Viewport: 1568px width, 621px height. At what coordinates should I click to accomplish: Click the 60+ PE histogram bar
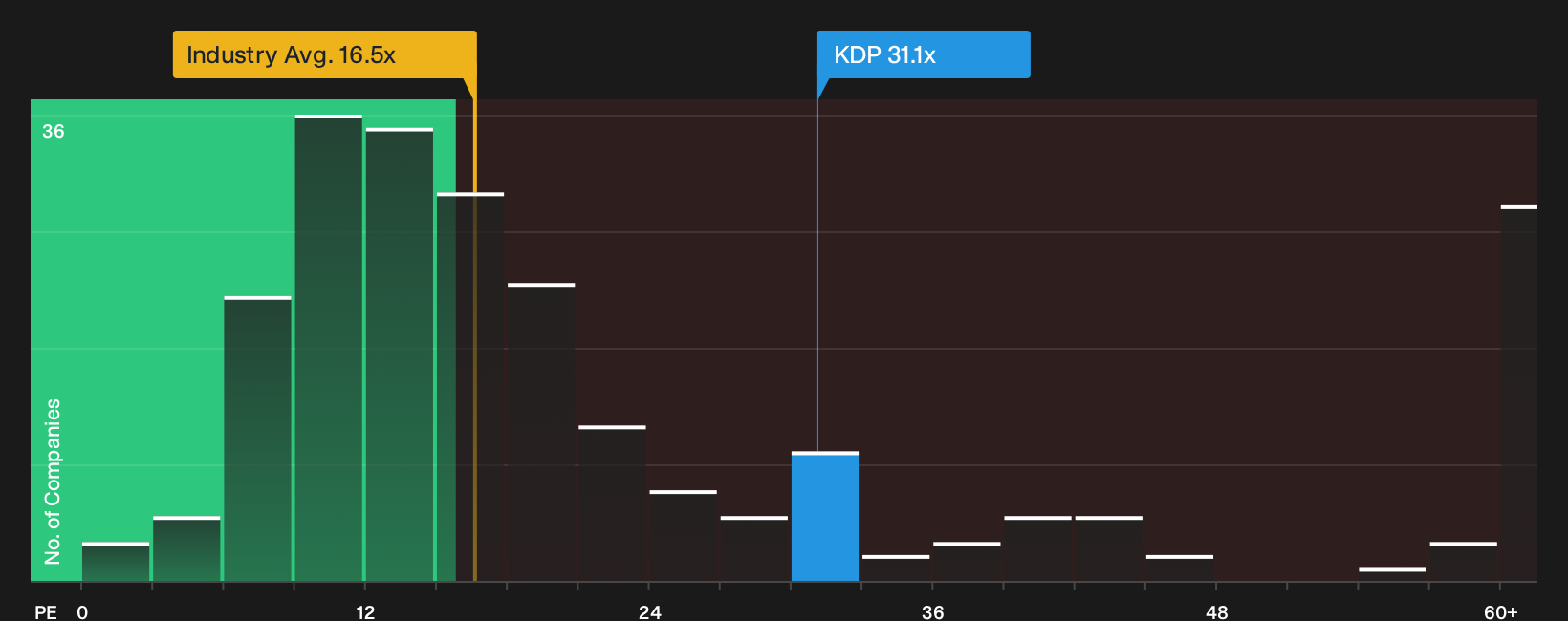pyautogui.click(x=1519, y=393)
